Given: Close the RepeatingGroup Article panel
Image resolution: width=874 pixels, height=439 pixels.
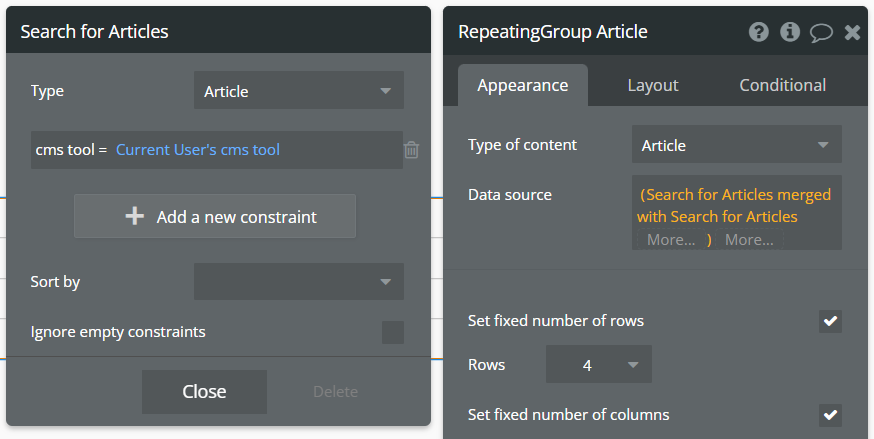Looking at the screenshot, I should point(852,32).
